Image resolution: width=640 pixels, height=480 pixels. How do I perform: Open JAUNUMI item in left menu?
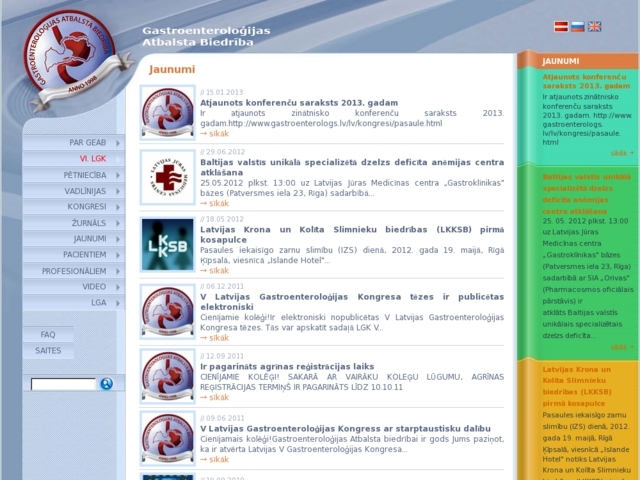pyautogui.click(x=74, y=238)
